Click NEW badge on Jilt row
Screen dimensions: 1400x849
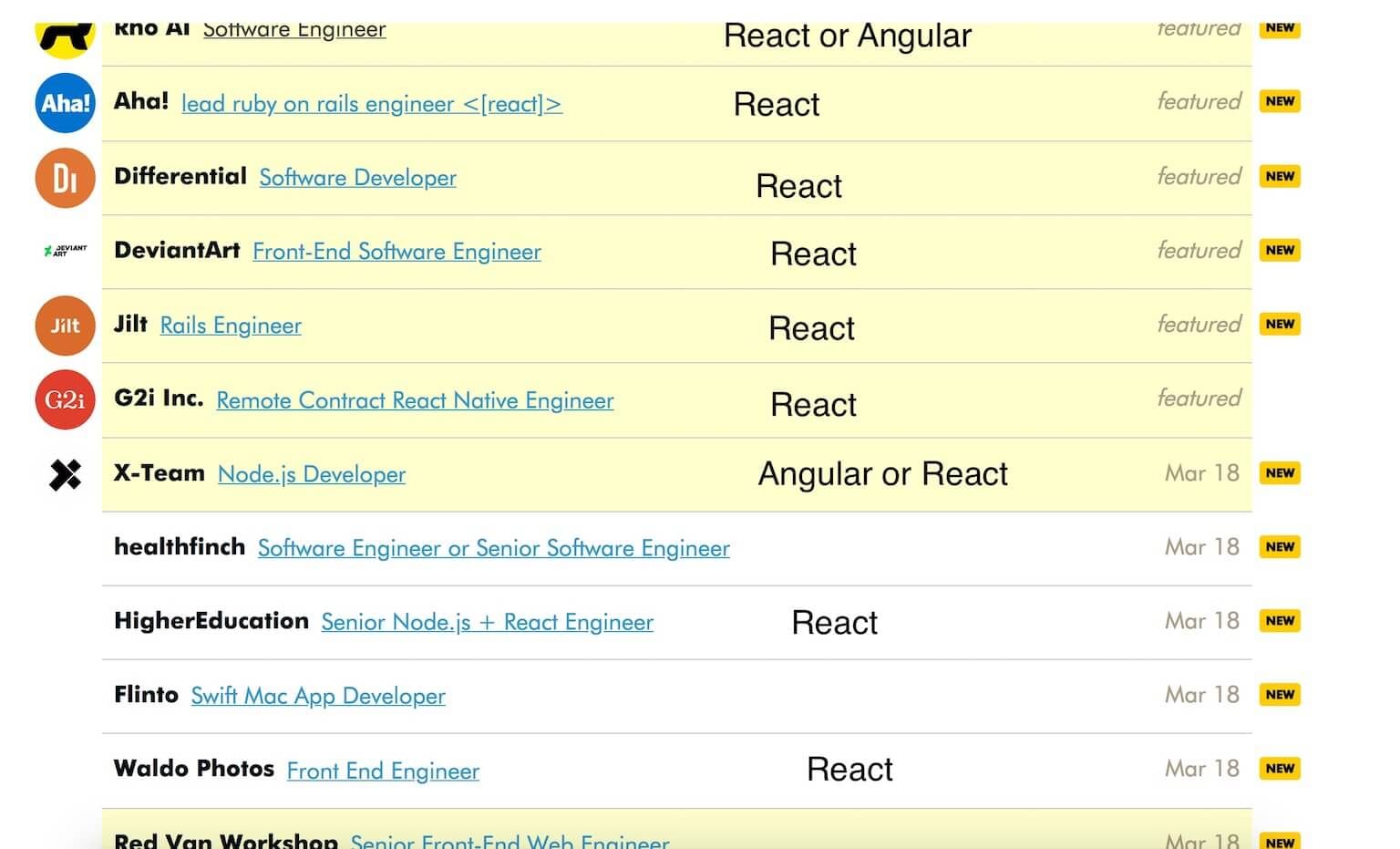pyautogui.click(x=1280, y=324)
